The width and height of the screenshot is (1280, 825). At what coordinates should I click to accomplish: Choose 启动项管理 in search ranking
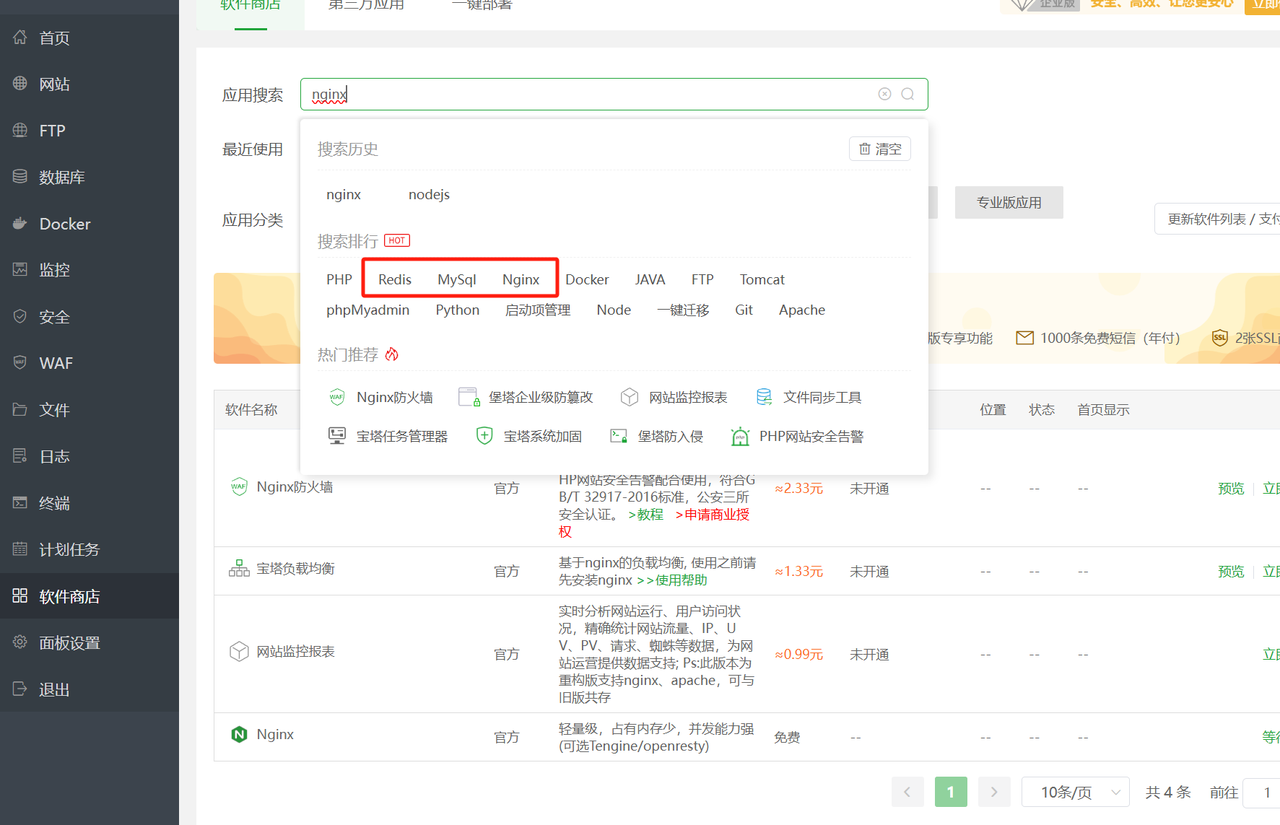(538, 310)
